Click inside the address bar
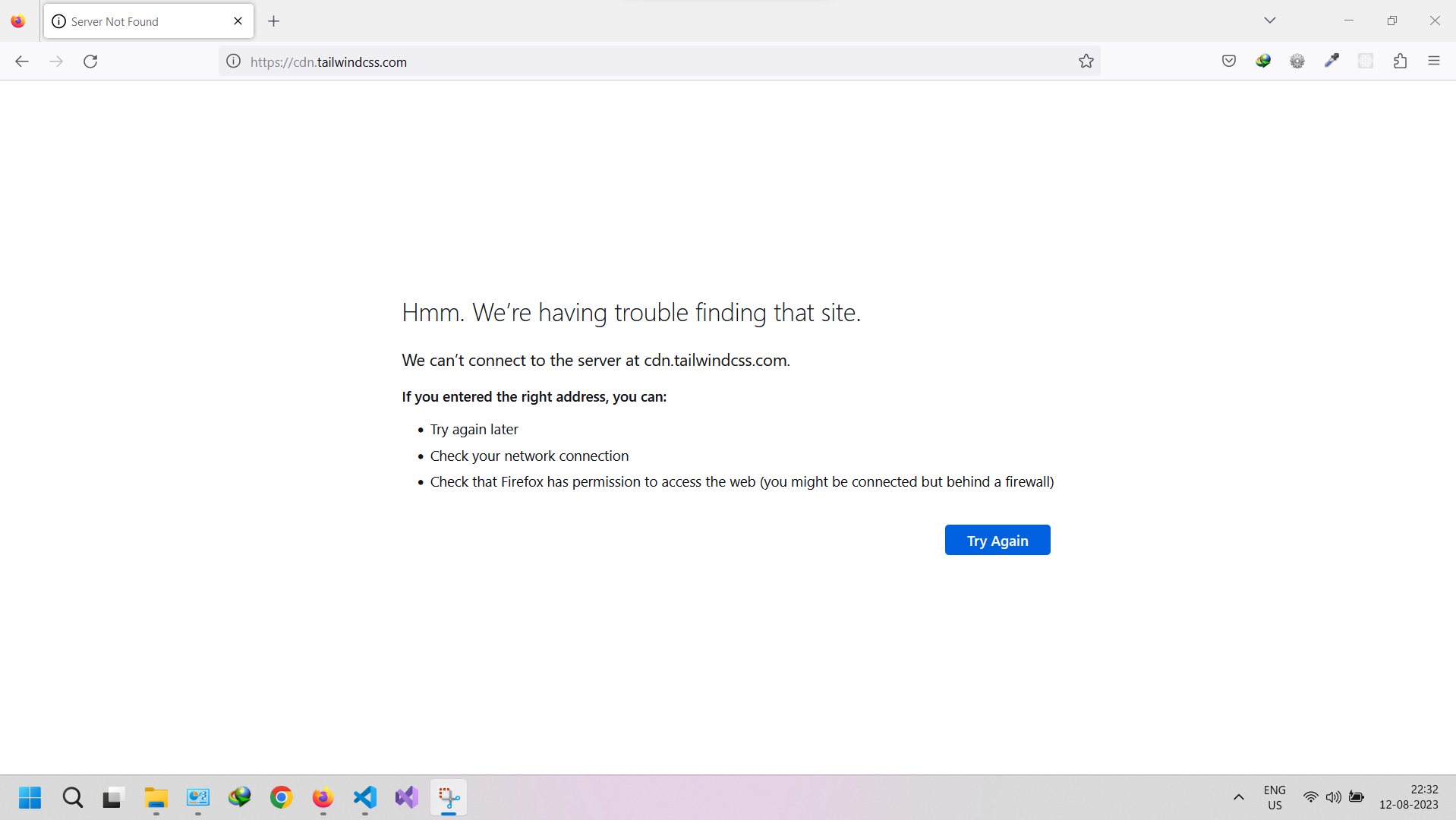The height and width of the screenshot is (820, 1456). (x=607, y=61)
